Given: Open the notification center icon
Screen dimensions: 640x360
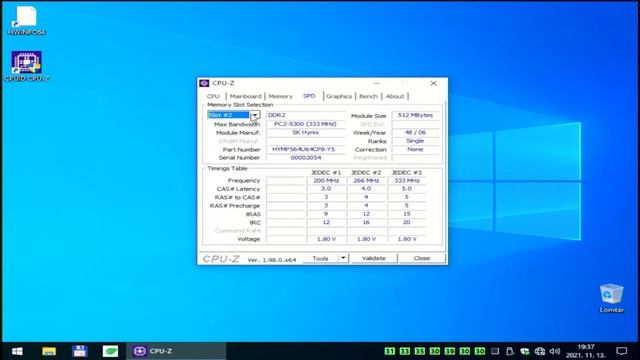Looking at the screenshot, I should [x=622, y=351].
